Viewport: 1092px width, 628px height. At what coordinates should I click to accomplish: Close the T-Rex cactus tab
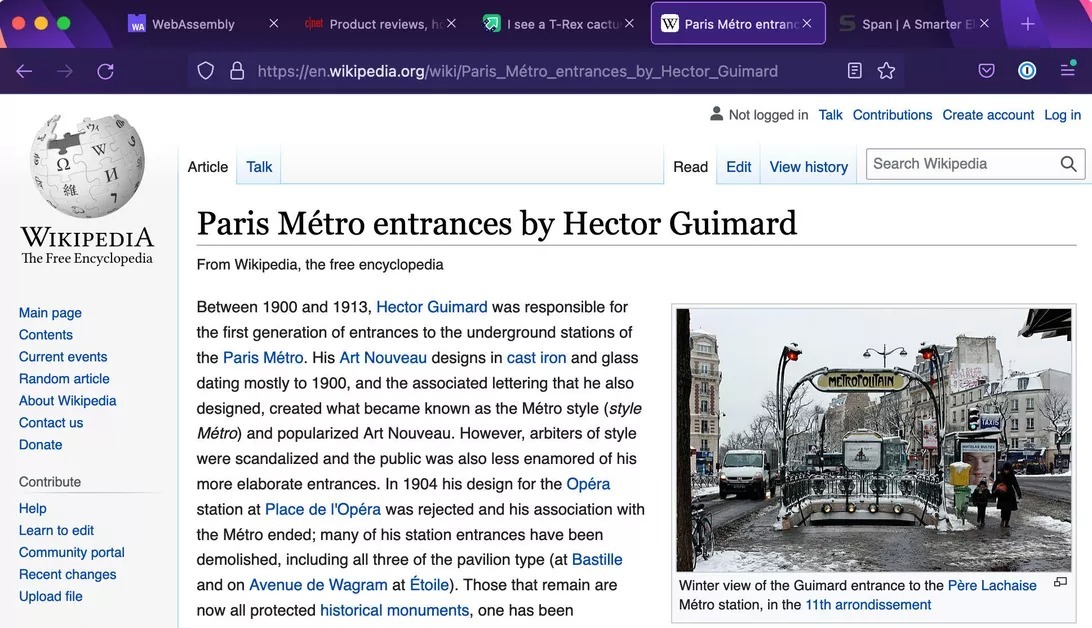click(x=630, y=24)
